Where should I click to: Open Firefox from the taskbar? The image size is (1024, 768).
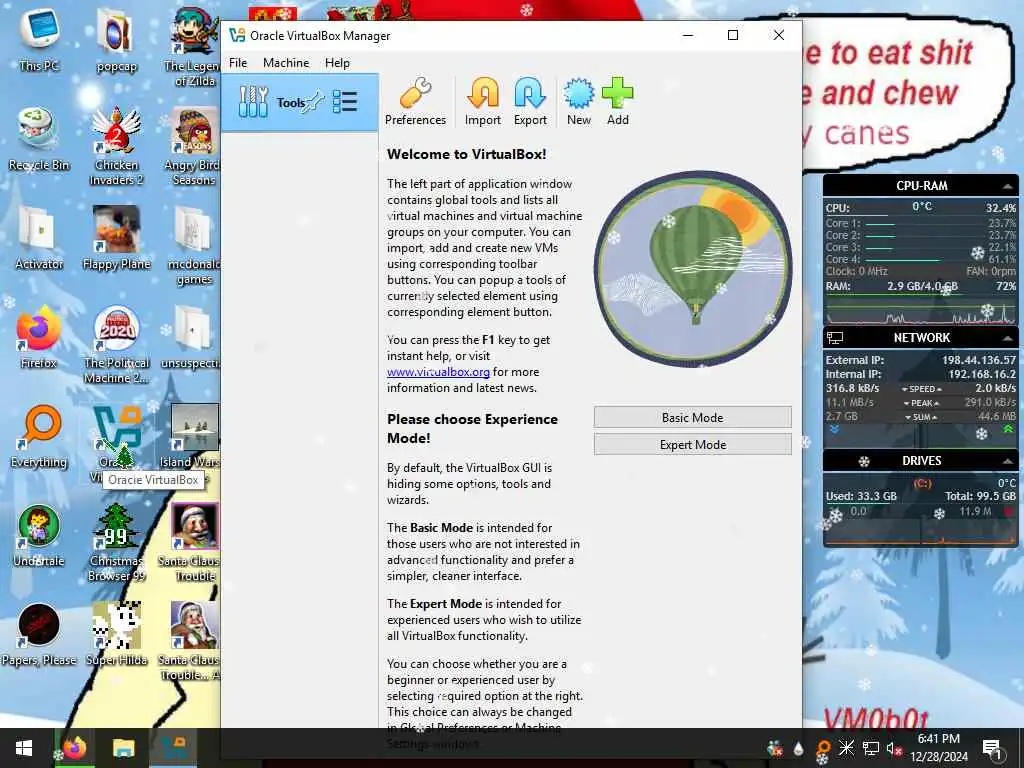pos(74,748)
